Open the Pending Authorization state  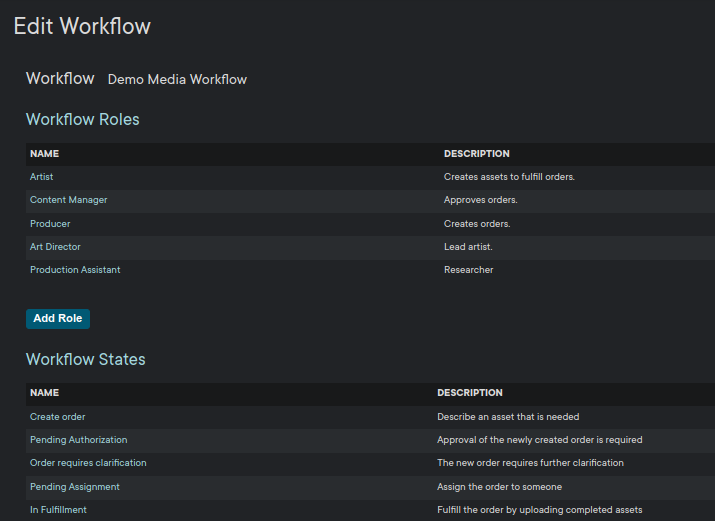click(x=78, y=440)
